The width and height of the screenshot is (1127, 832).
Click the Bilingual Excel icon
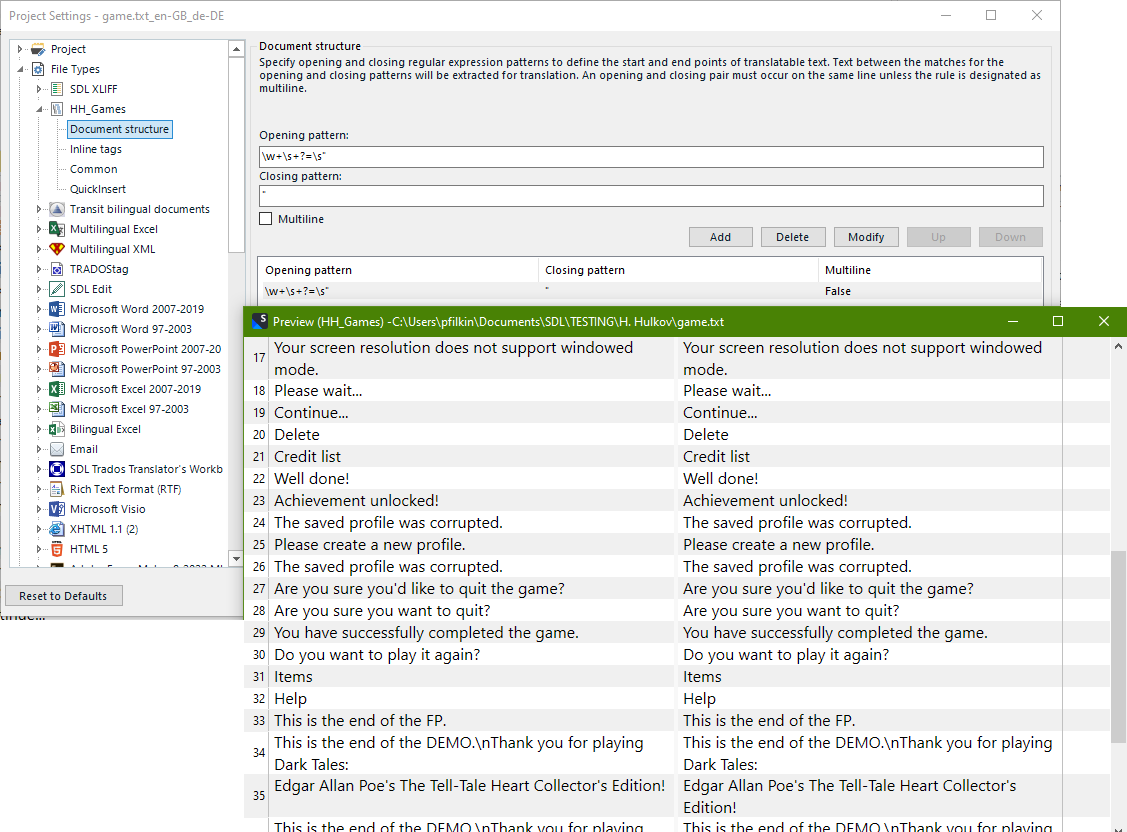pyautogui.click(x=58, y=429)
